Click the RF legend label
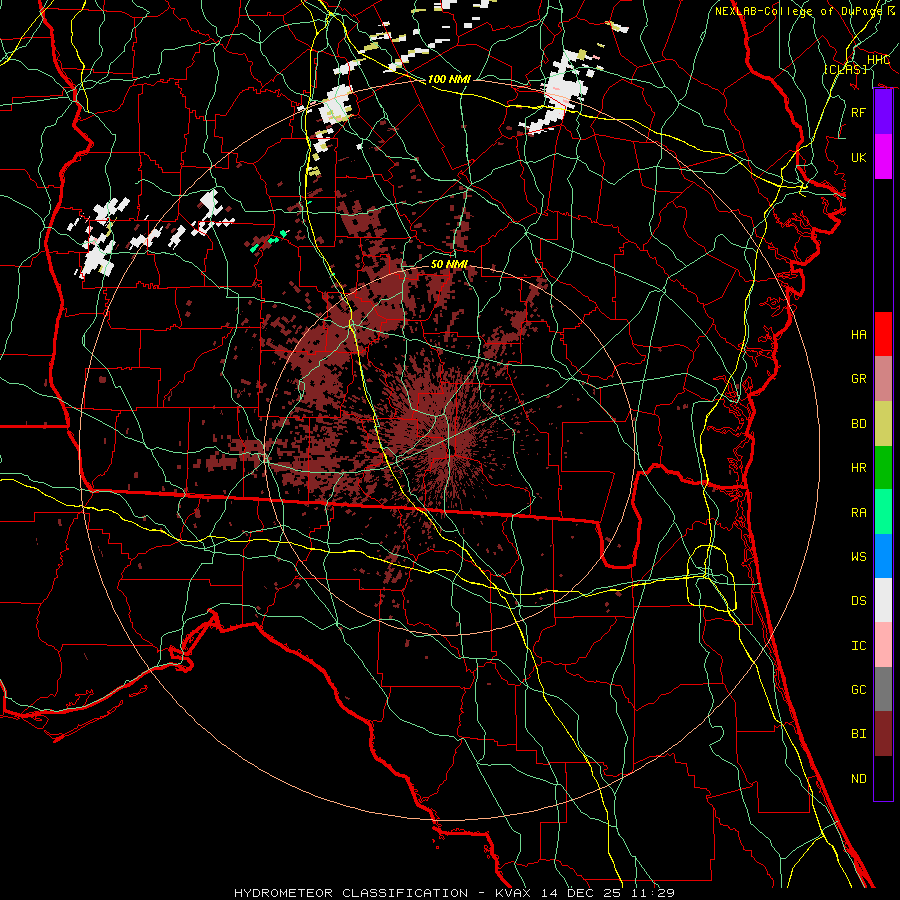 pos(859,112)
